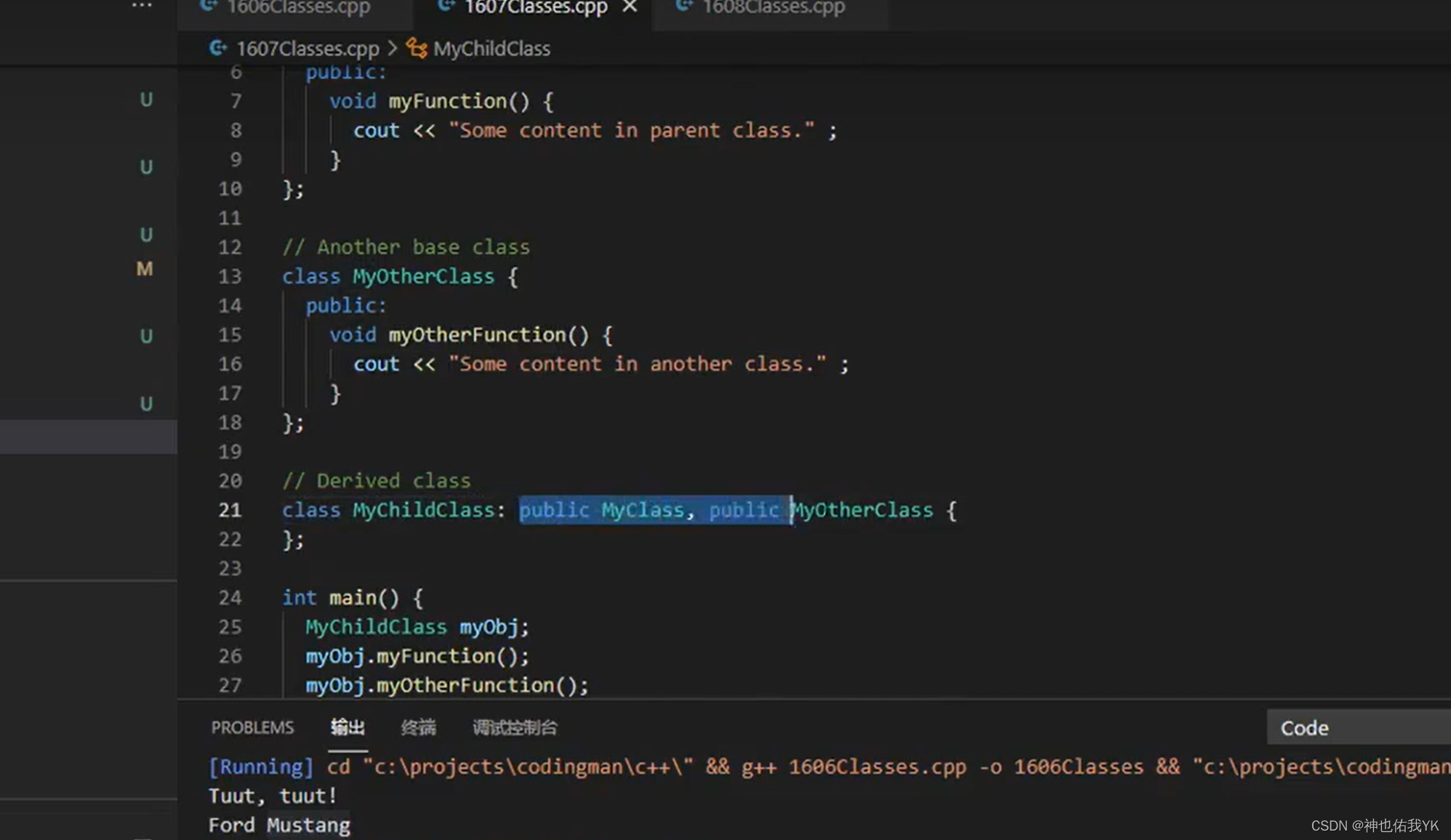The height and width of the screenshot is (840, 1451).
Task: Close the 1607Classes.cpp editor tab
Action: click(630, 7)
